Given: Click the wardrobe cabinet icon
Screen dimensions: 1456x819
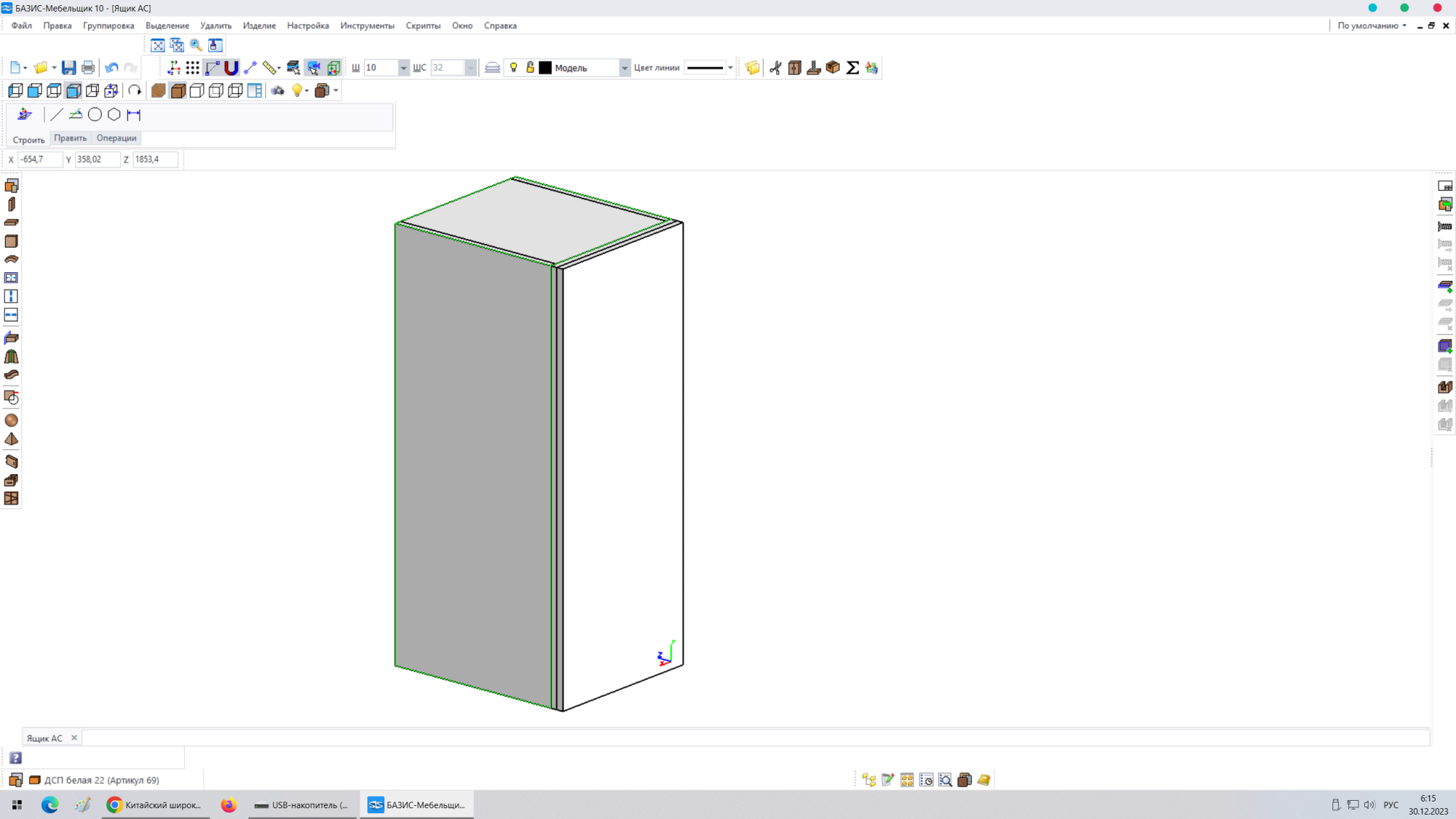Looking at the screenshot, I should click(794, 68).
